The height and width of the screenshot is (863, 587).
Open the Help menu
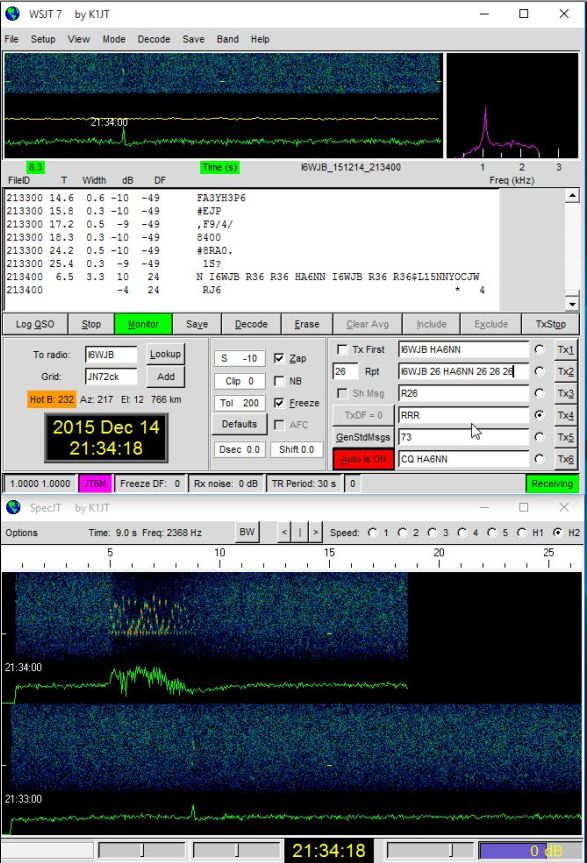pos(260,39)
